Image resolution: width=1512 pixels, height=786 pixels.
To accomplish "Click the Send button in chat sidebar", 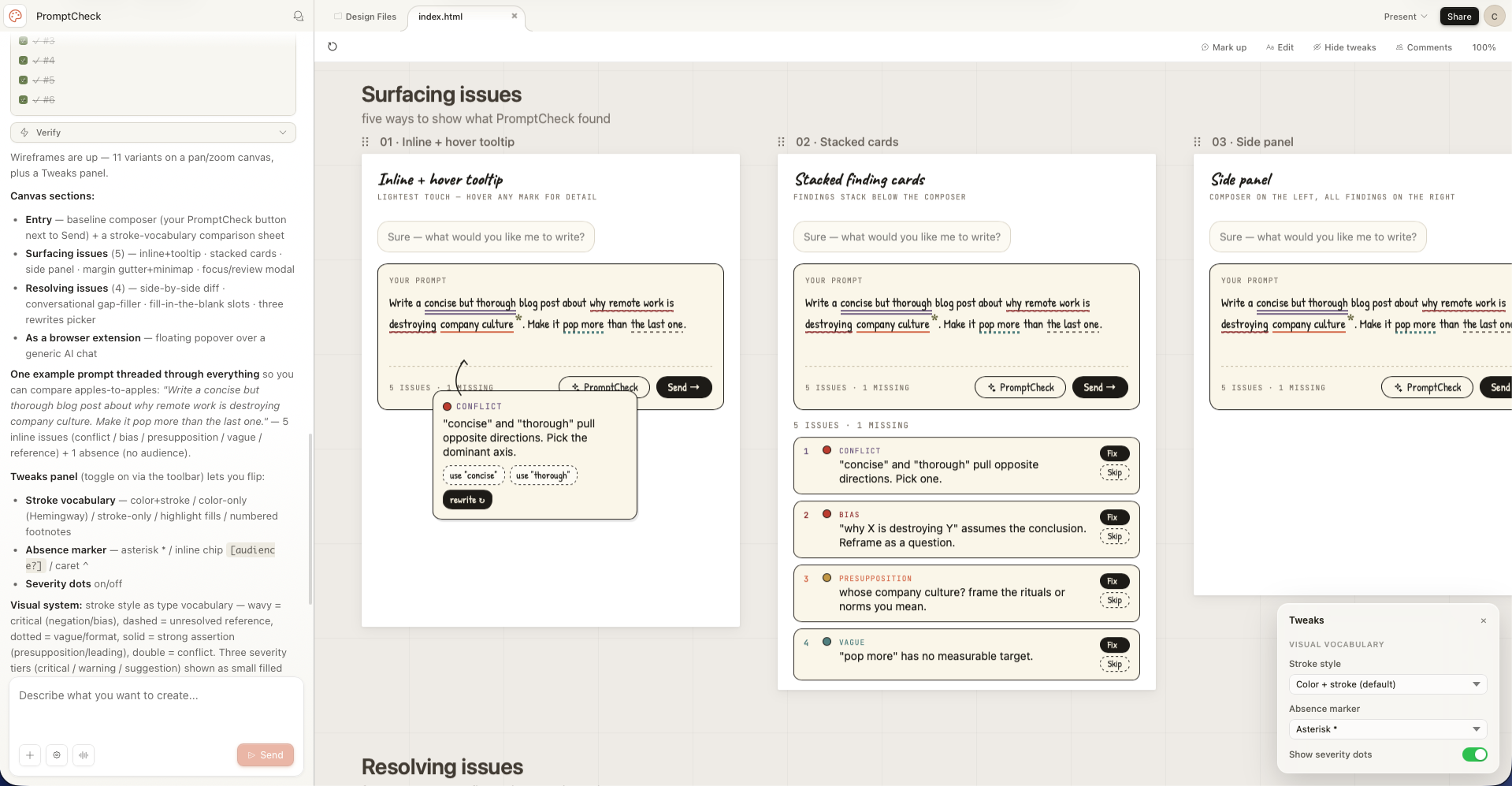I will tap(266, 755).
